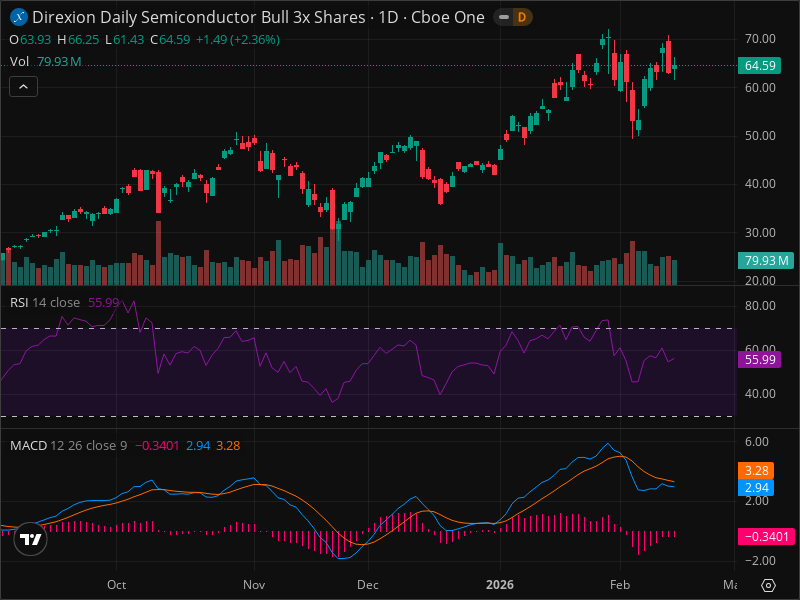800x600 pixels.
Task: Click the MACD legend value 2.94
Action: point(198,445)
